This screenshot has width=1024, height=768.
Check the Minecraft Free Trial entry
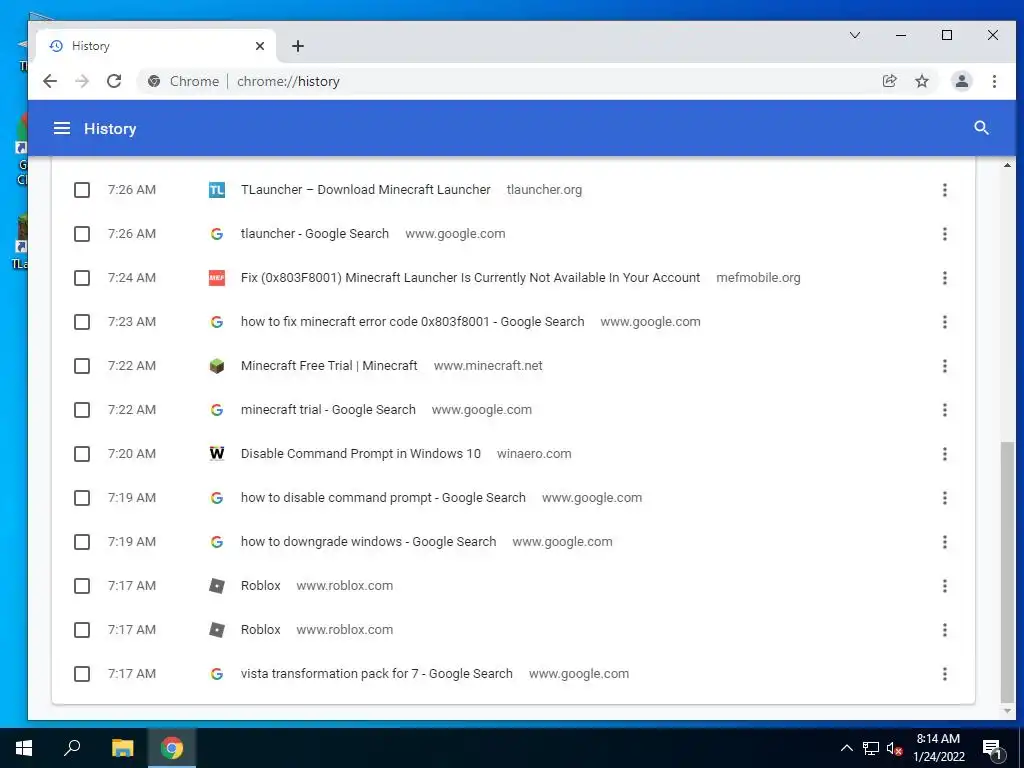coord(82,366)
